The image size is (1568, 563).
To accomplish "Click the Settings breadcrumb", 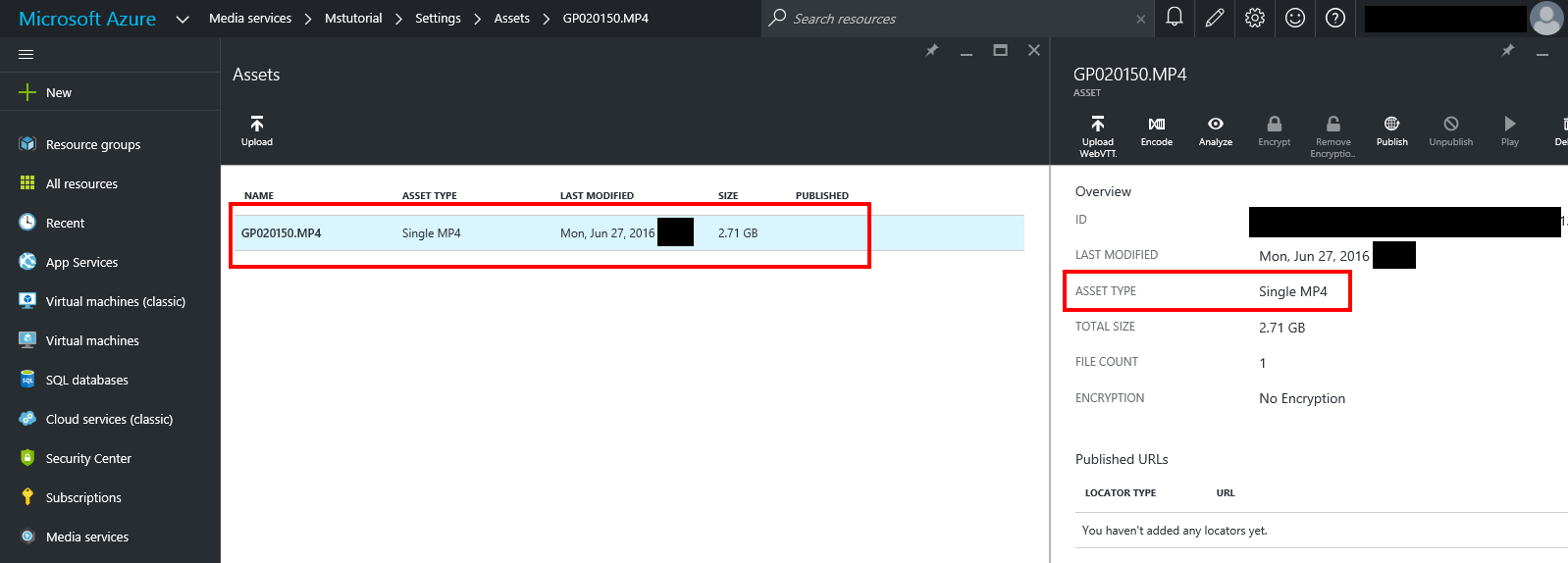I will click(x=438, y=18).
